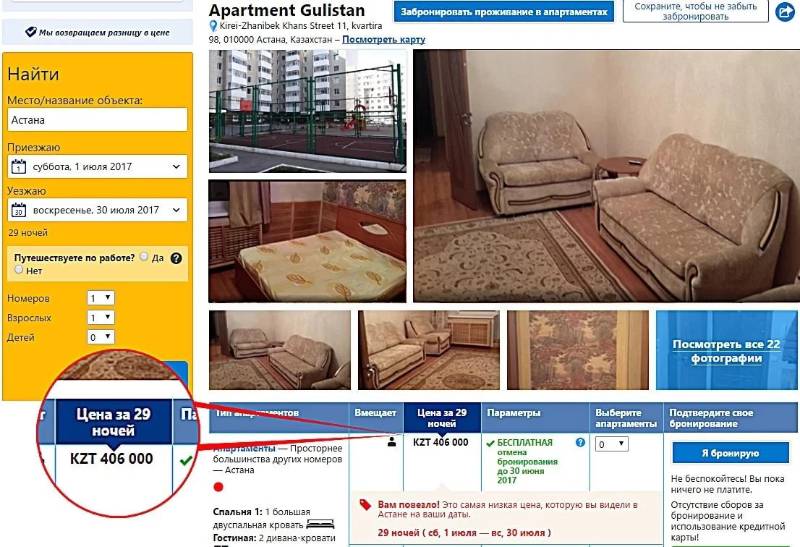Viewport: 800px width, 547px height.
Task: Click the map pin icon beside address
Action: point(213,26)
